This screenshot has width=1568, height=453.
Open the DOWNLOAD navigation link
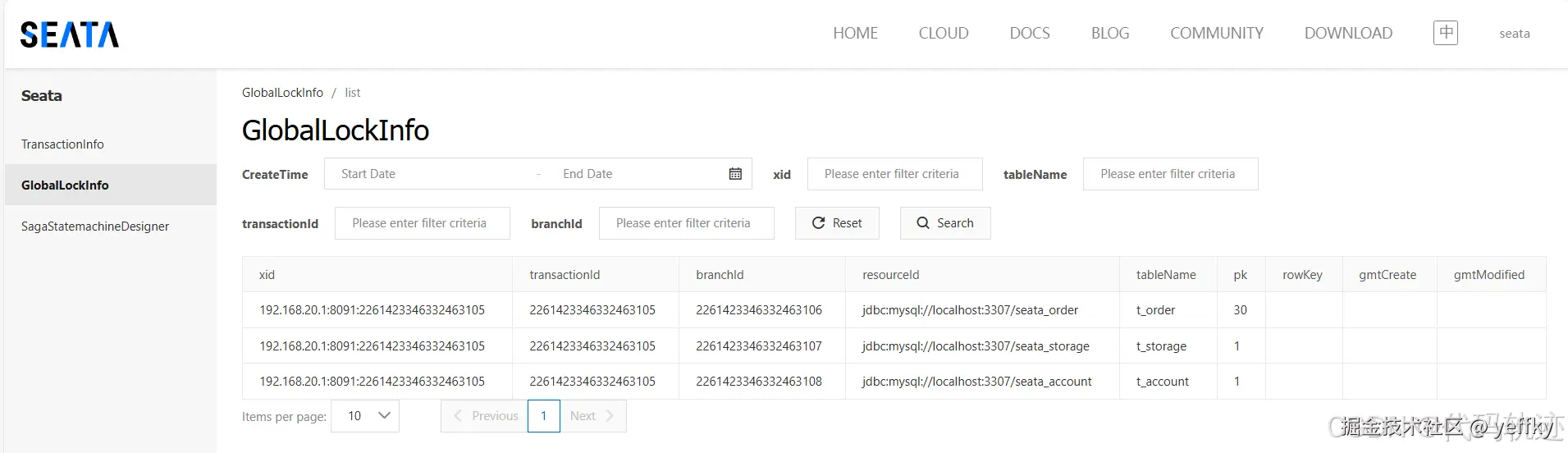click(1348, 34)
